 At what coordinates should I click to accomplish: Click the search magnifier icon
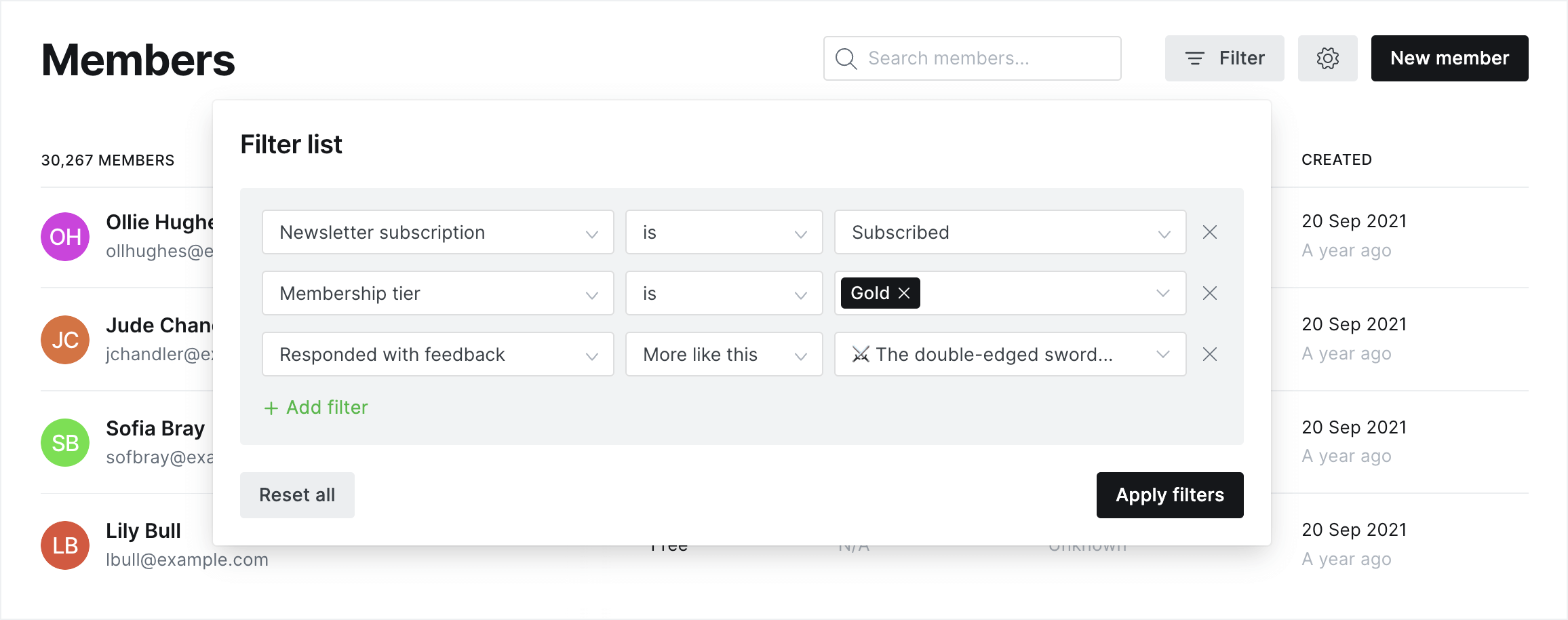point(845,58)
